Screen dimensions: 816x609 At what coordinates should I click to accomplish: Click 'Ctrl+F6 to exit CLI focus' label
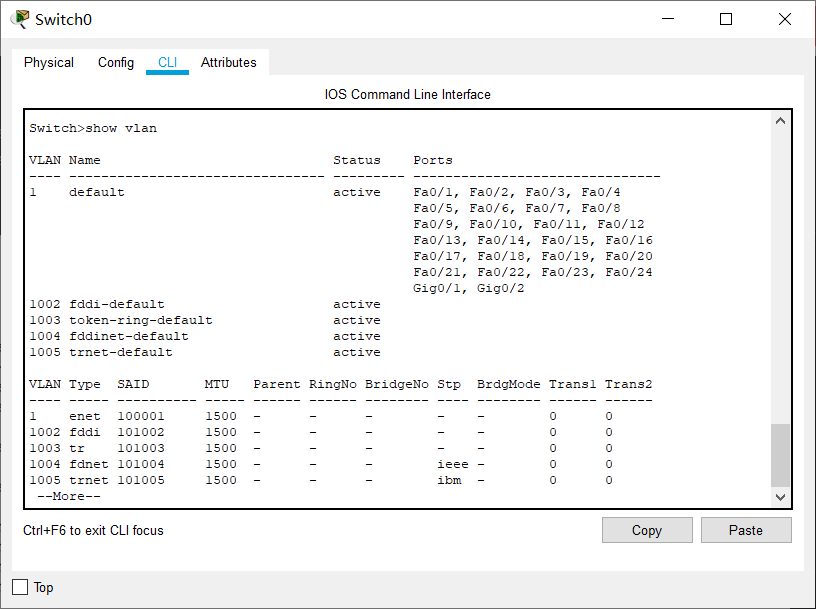point(93,530)
